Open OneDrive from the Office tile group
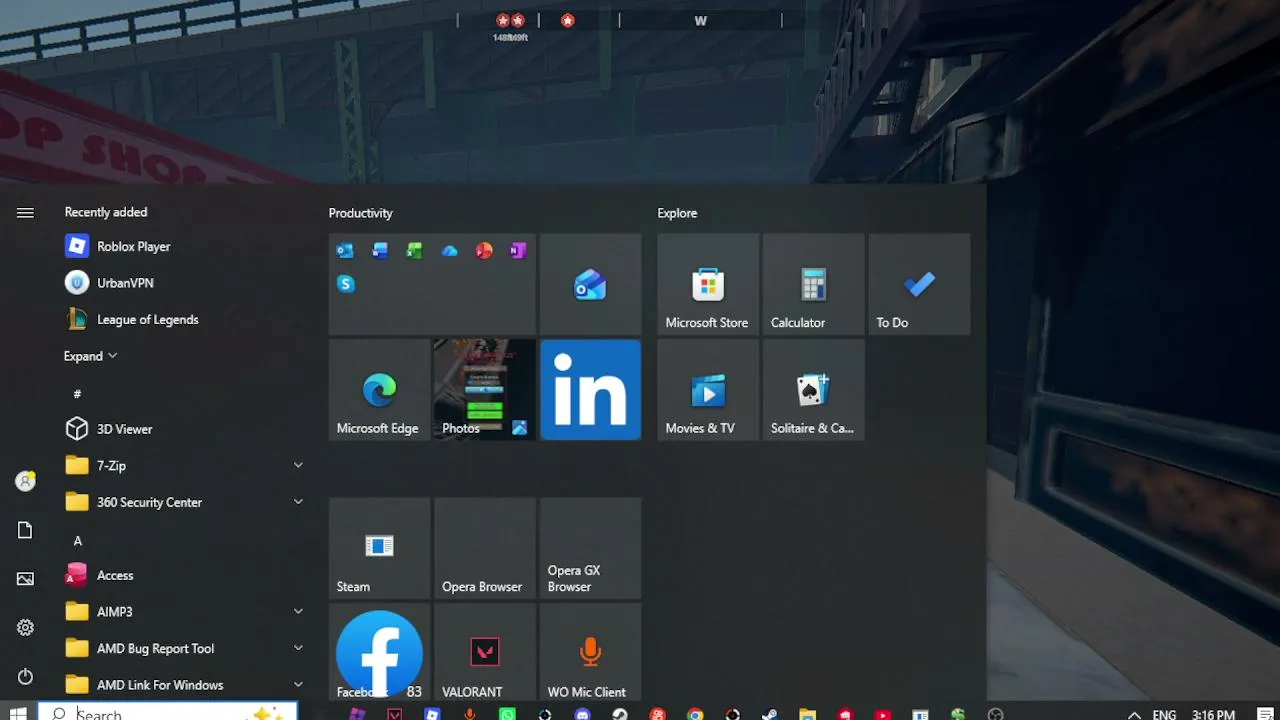Image resolution: width=1280 pixels, height=720 pixels. (449, 250)
